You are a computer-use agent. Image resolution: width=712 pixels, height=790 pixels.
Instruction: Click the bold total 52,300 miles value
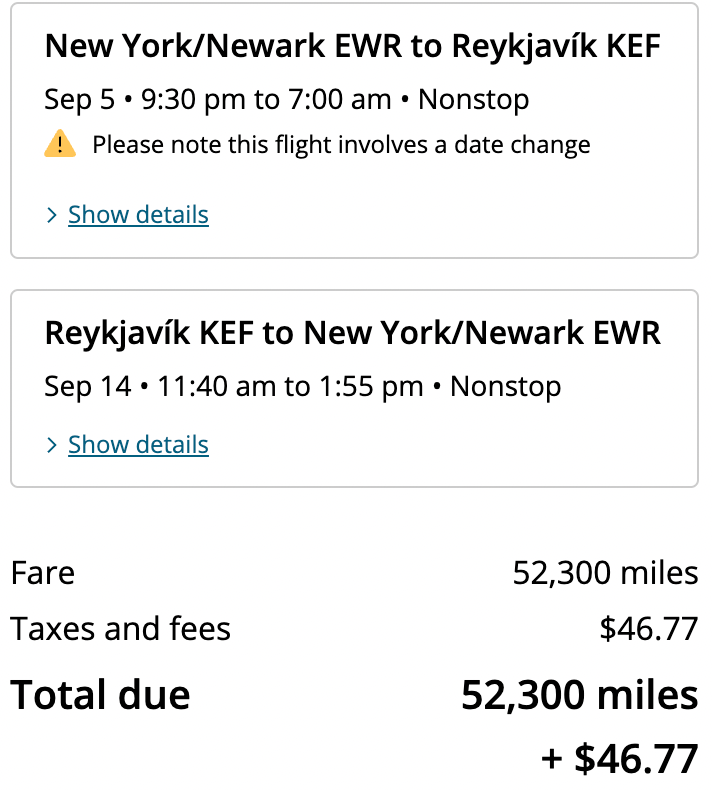(579, 695)
